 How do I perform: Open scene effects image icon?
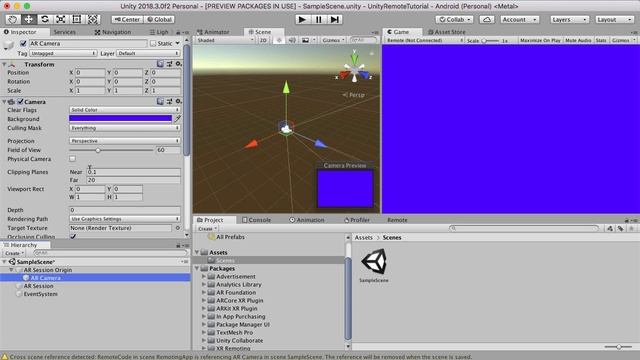pyautogui.click(x=305, y=40)
